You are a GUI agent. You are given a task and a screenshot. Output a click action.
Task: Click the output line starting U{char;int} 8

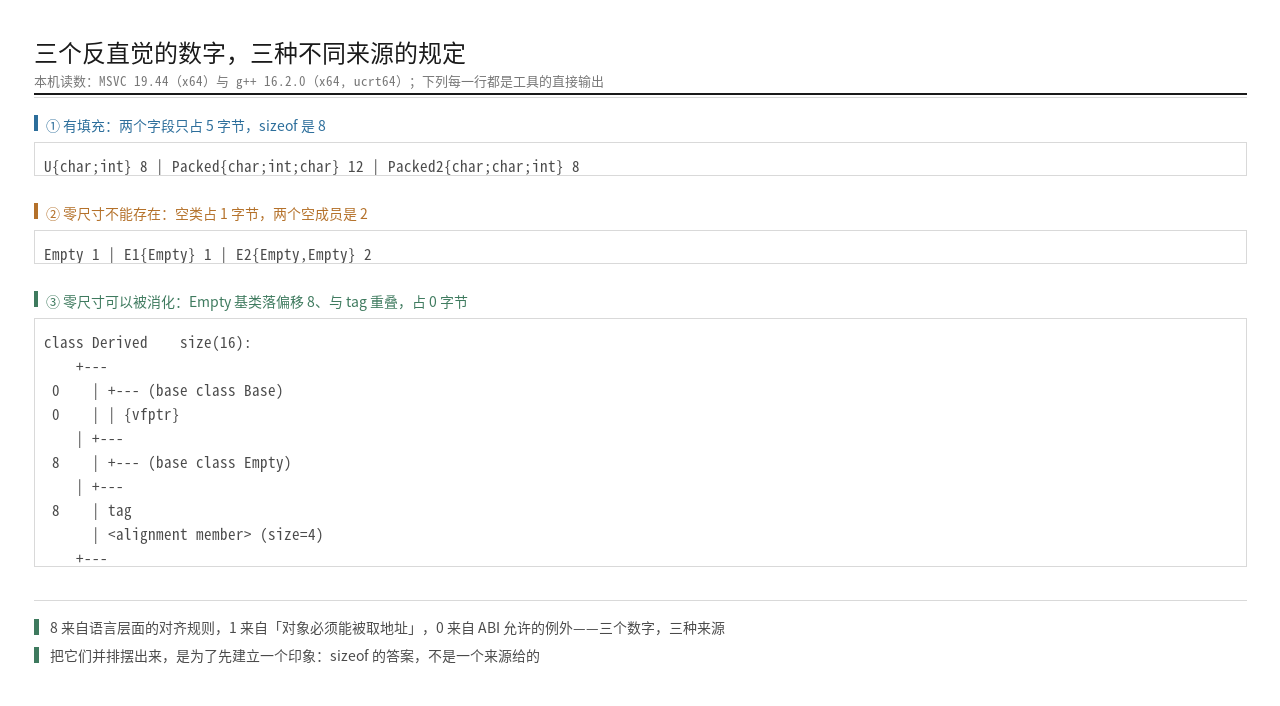click(x=312, y=167)
